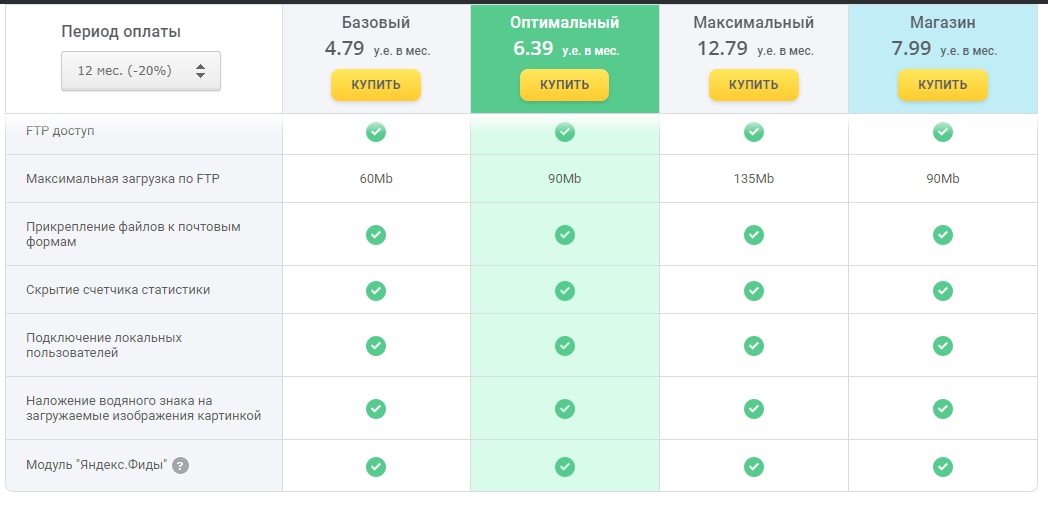Click Купить button for Магазин plan
This screenshot has height=509, width=1048.
[942, 85]
